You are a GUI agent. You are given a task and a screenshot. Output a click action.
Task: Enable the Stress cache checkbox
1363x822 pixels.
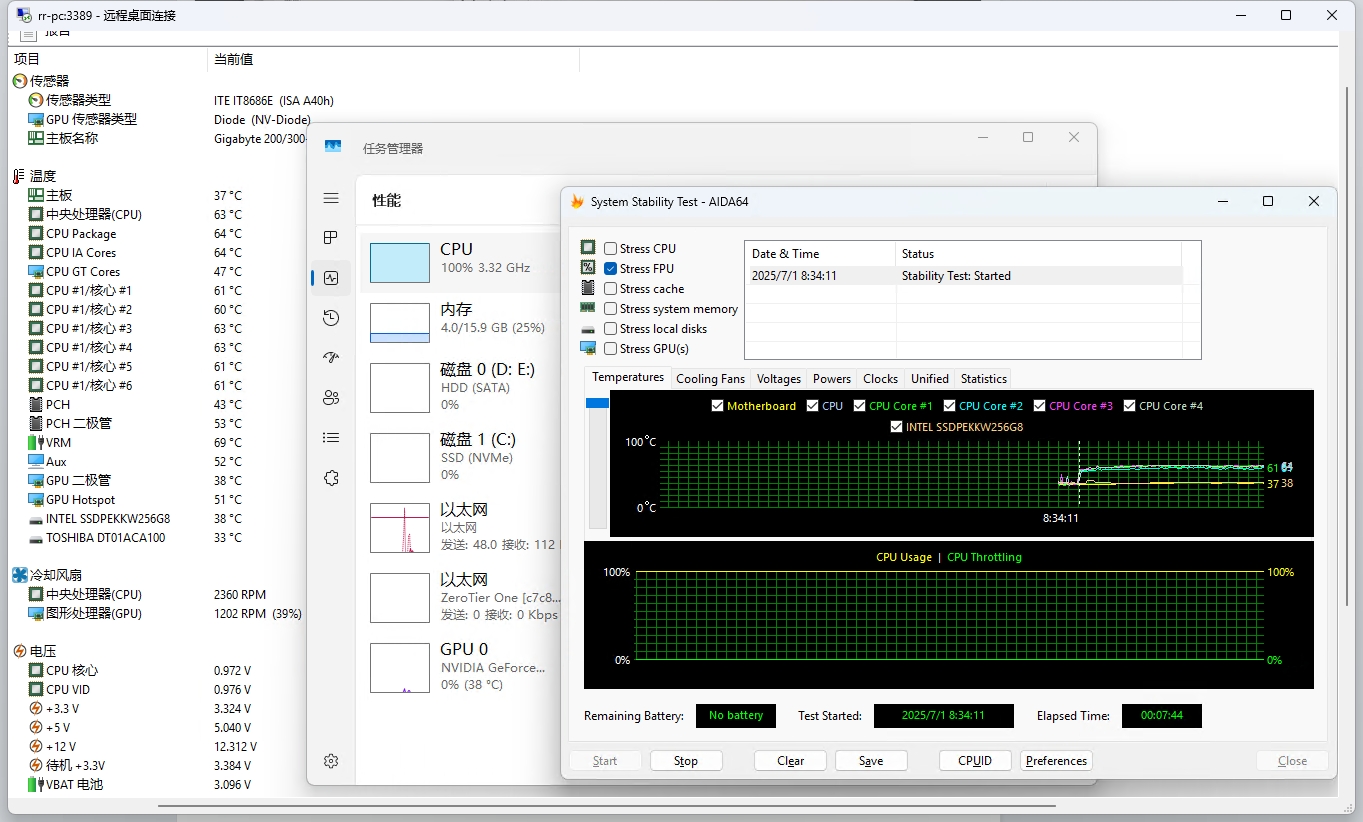coord(610,288)
